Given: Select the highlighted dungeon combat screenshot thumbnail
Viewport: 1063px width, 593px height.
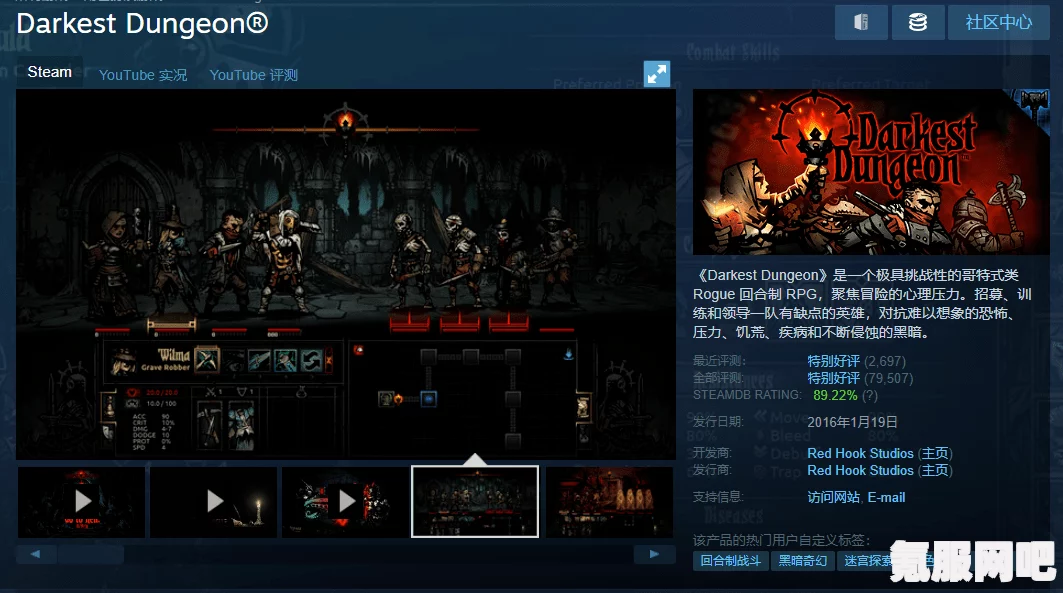Looking at the screenshot, I should pyautogui.click(x=475, y=502).
